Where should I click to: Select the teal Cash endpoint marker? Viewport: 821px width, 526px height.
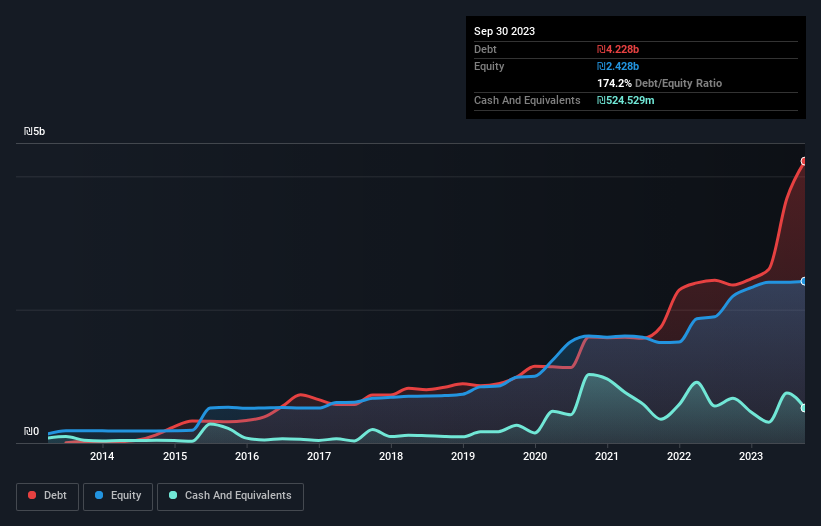(804, 408)
